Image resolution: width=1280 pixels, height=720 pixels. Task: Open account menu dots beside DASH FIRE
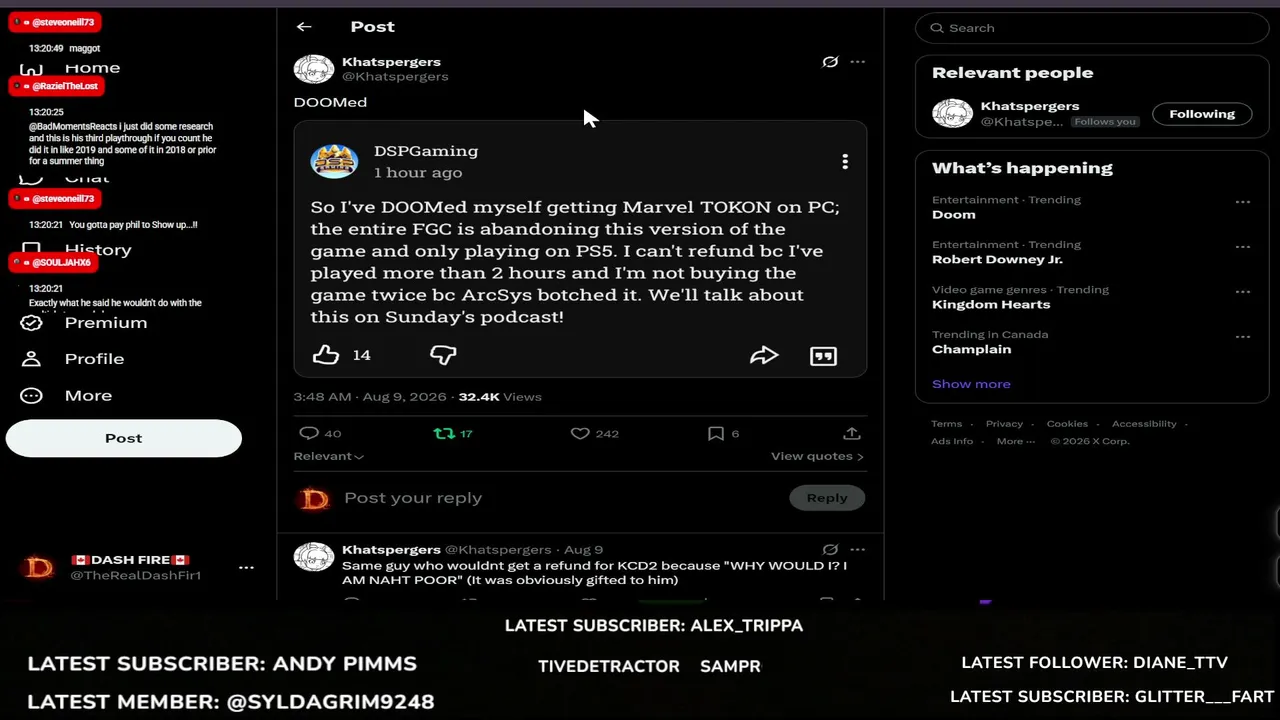pyautogui.click(x=246, y=567)
